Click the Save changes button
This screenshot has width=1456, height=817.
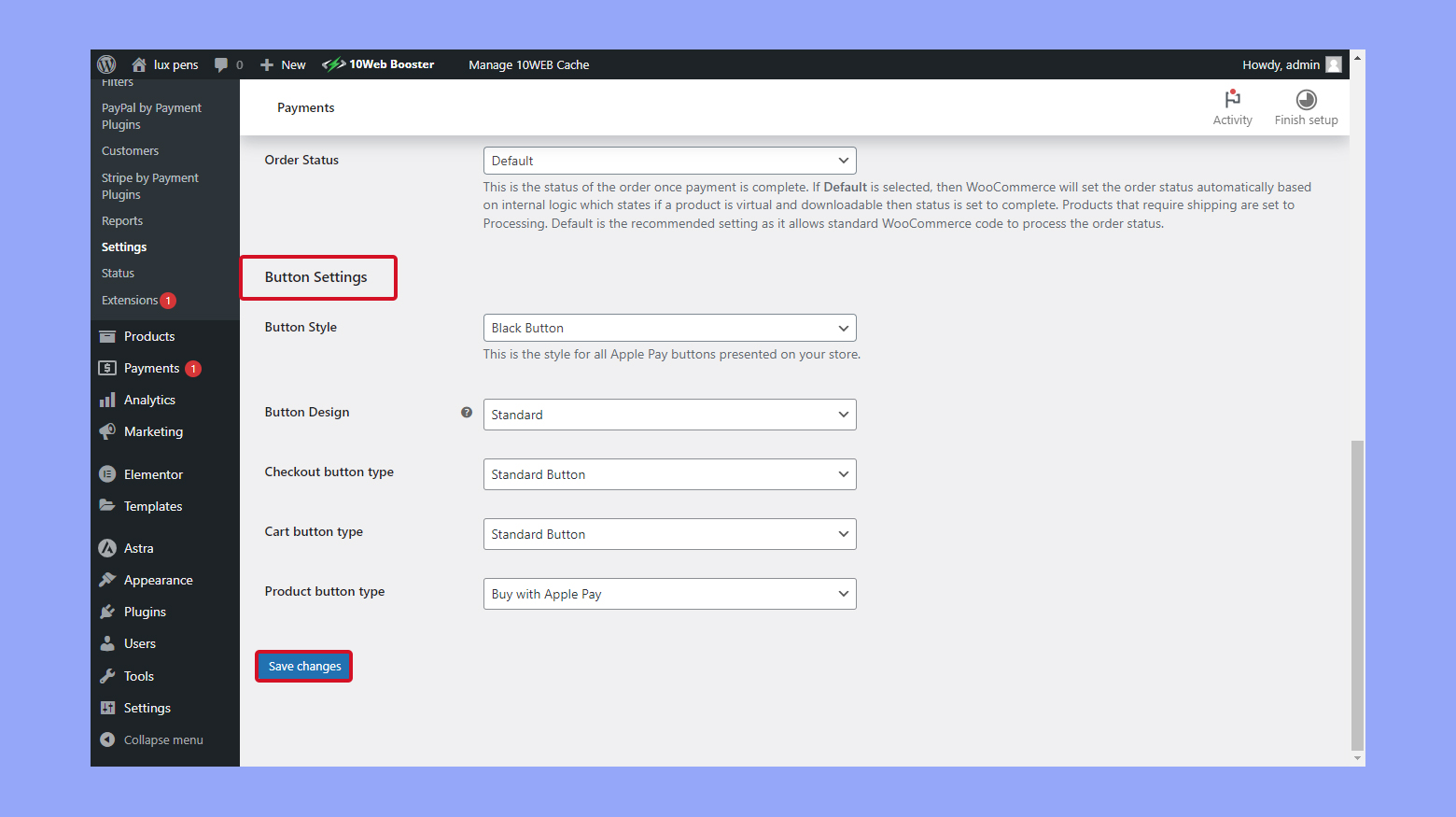[304, 667]
